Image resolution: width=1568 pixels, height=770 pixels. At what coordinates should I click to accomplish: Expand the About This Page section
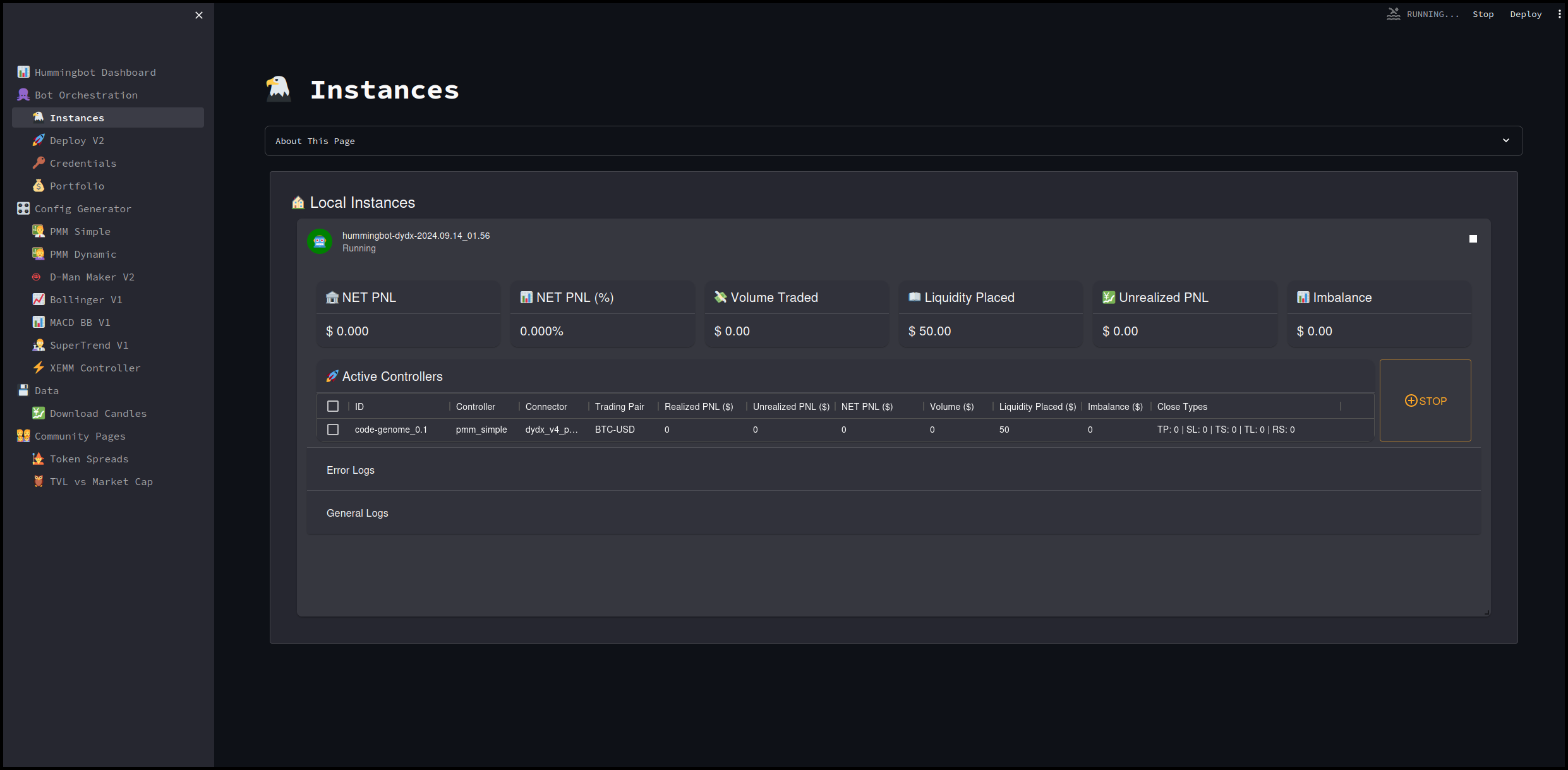[x=893, y=141]
